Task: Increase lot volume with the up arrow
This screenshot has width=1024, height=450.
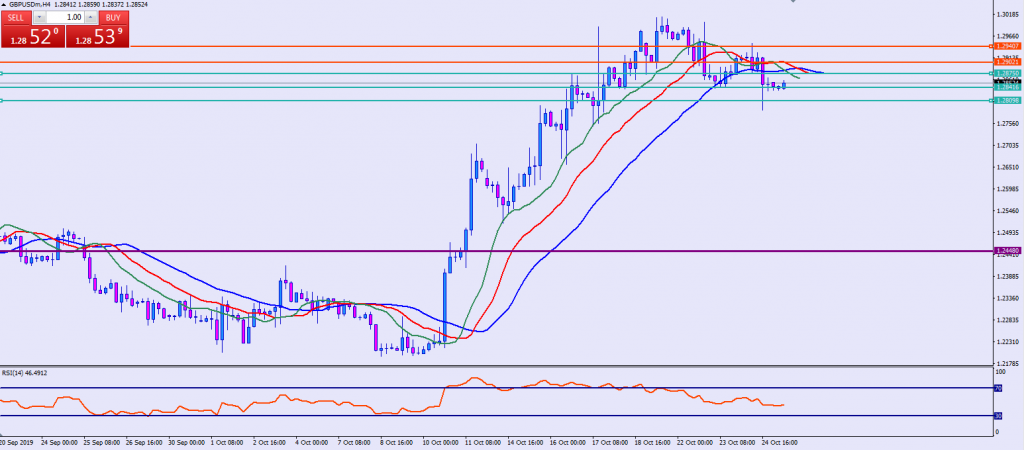Action: (91, 17)
